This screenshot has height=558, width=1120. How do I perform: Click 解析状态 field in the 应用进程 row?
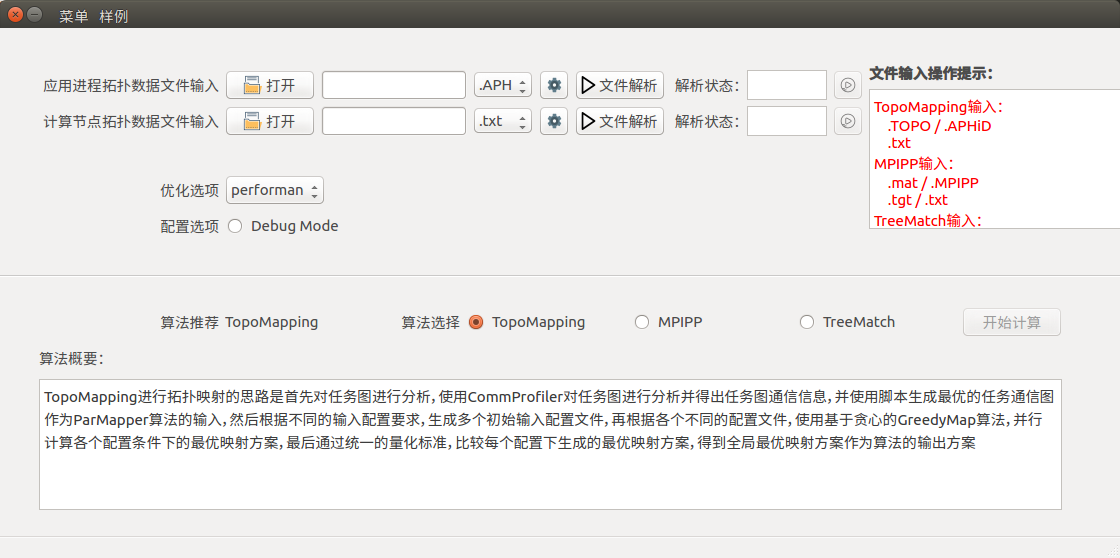(x=786, y=85)
